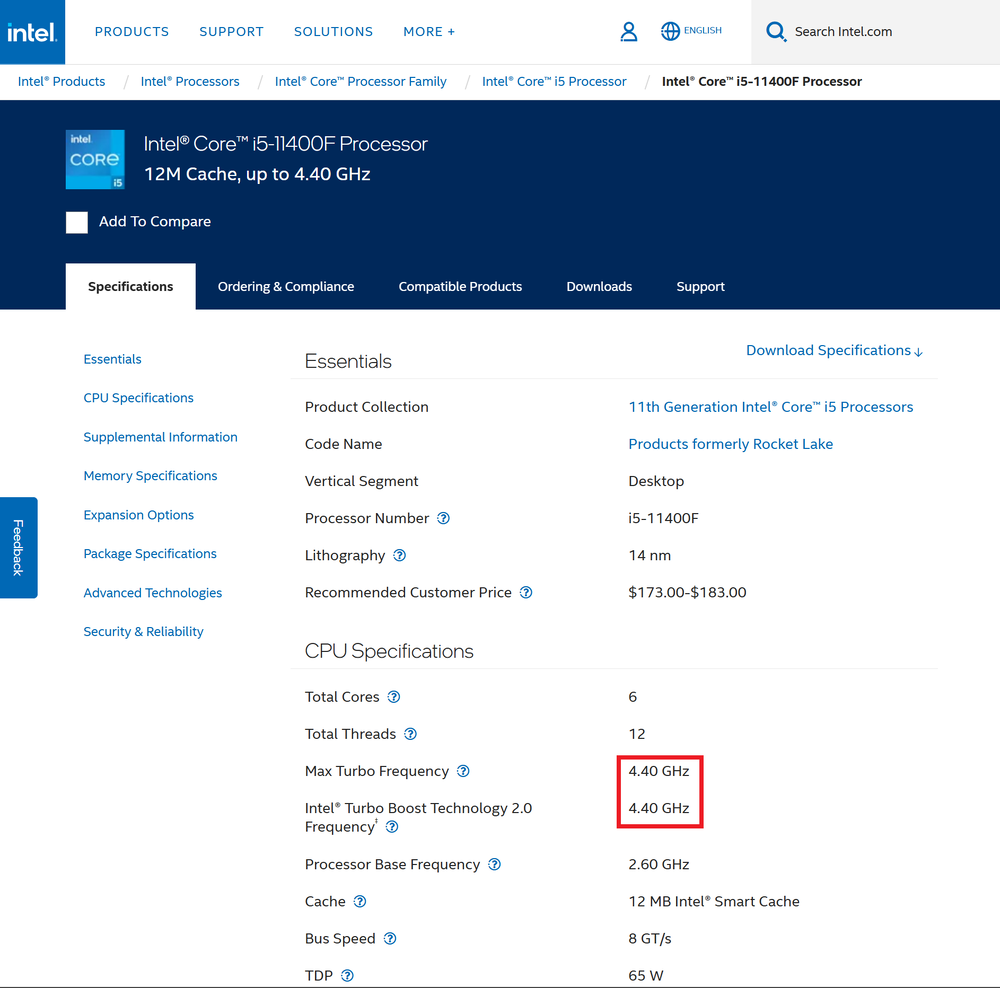Switch to the Support tab
Viewport: 1000px width, 988px height.
pos(700,286)
